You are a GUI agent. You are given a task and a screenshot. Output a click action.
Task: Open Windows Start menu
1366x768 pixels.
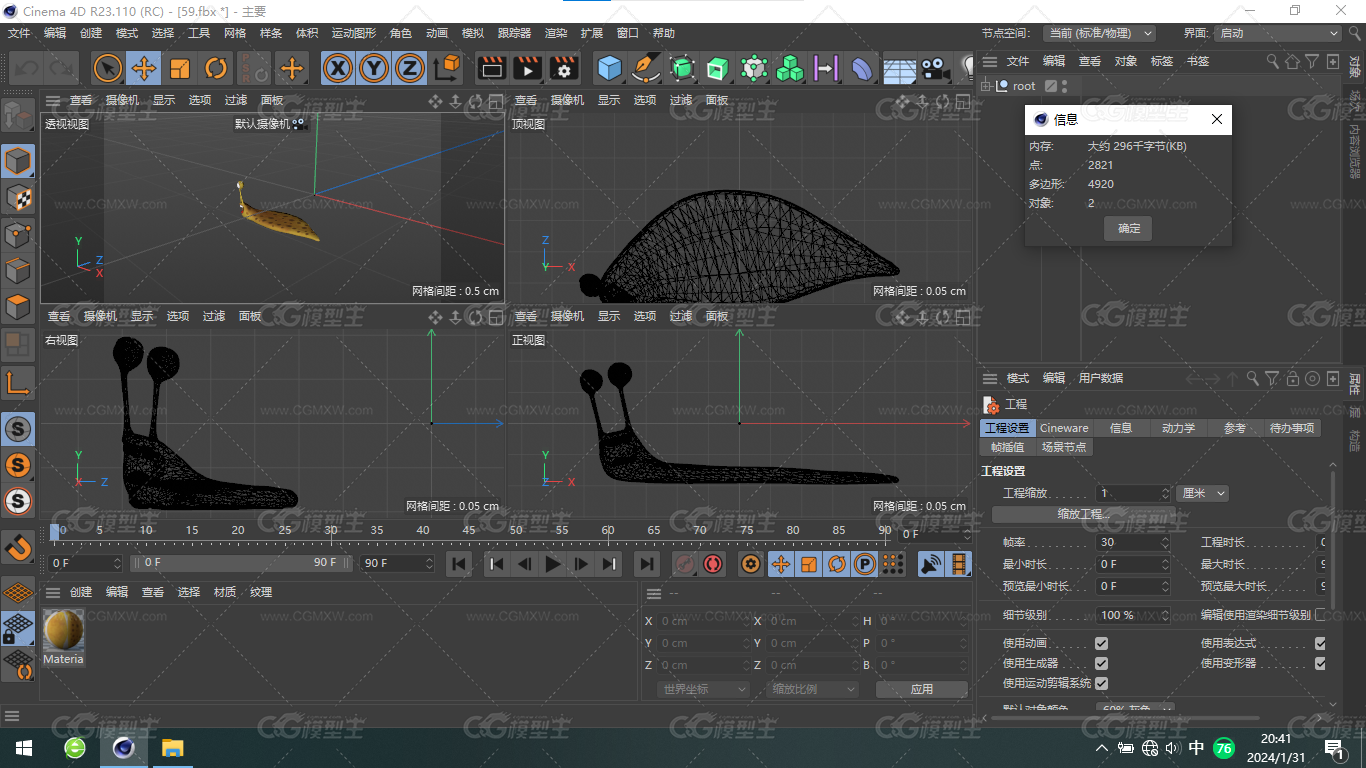point(24,747)
